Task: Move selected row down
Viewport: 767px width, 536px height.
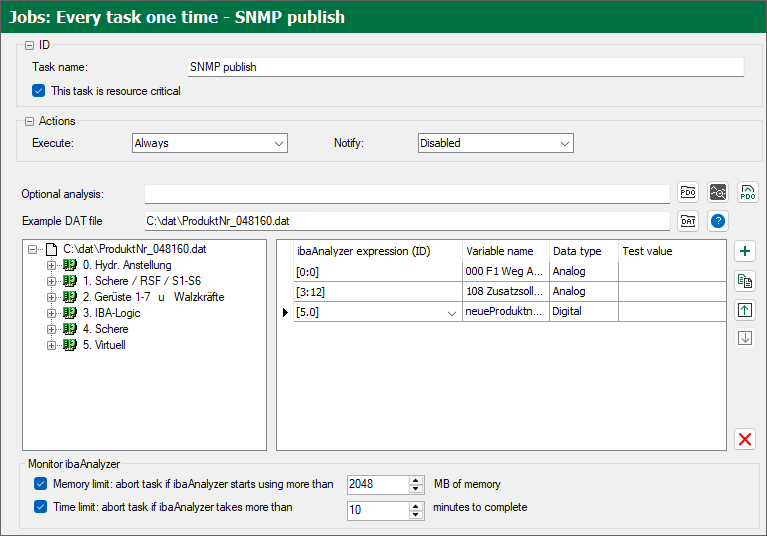Action: pyautogui.click(x=745, y=338)
